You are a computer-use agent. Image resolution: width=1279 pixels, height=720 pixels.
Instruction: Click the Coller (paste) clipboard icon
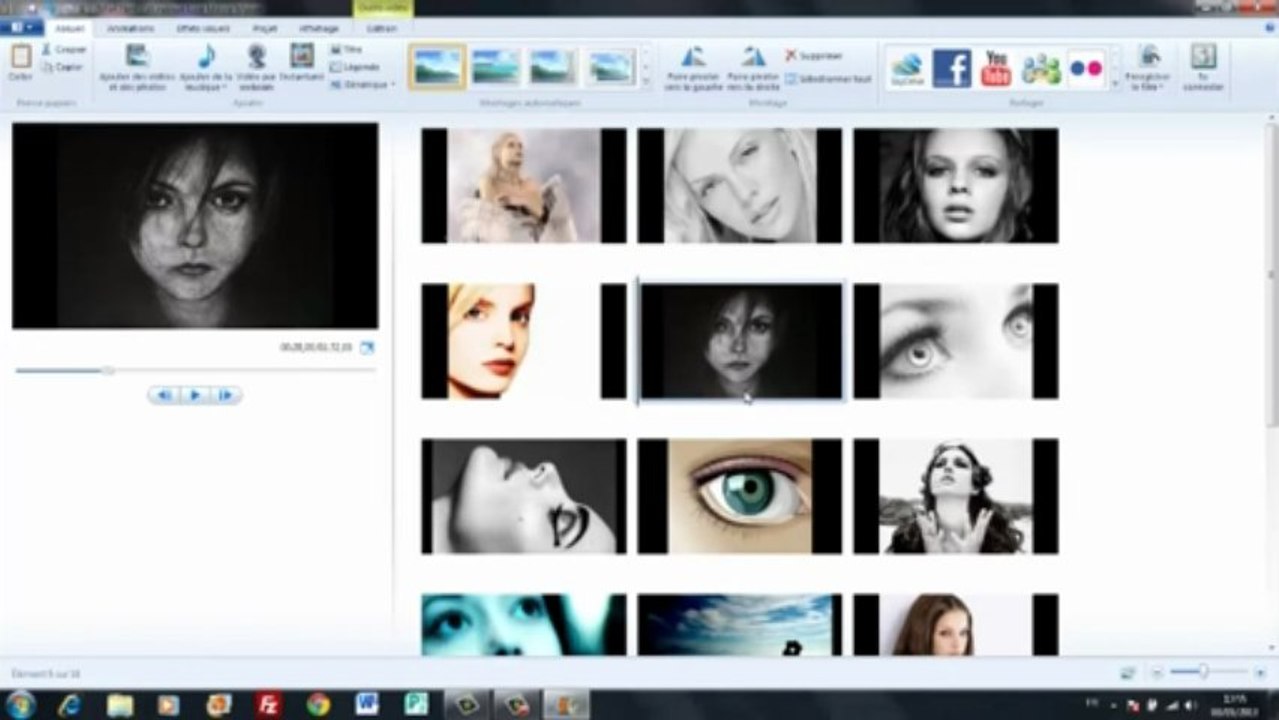coord(20,61)
